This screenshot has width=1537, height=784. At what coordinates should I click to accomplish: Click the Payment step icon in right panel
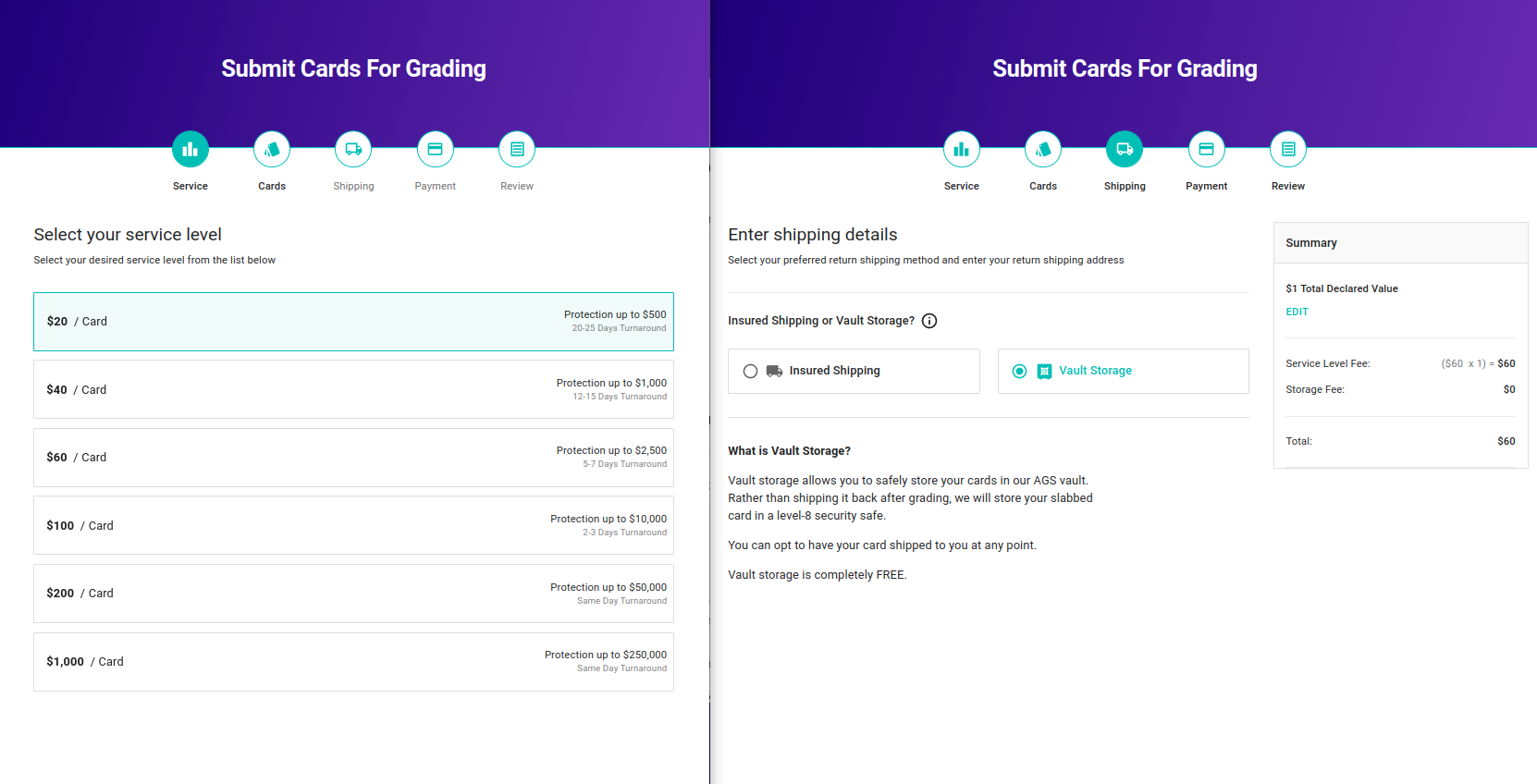pos(1207,149)
